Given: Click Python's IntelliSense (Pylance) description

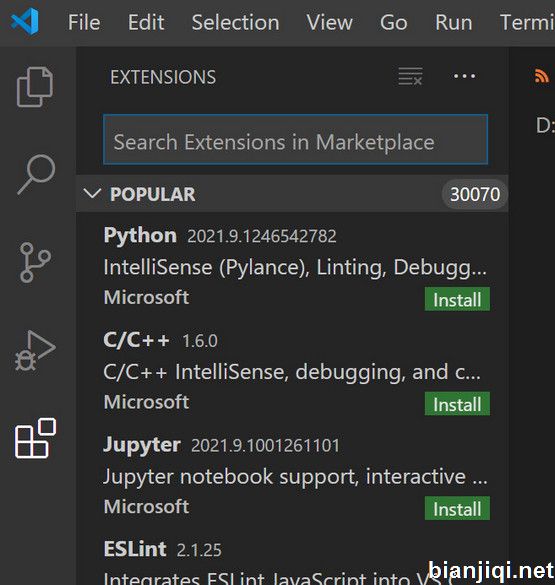Looking at the screenshot, I should tap(295, 268).
